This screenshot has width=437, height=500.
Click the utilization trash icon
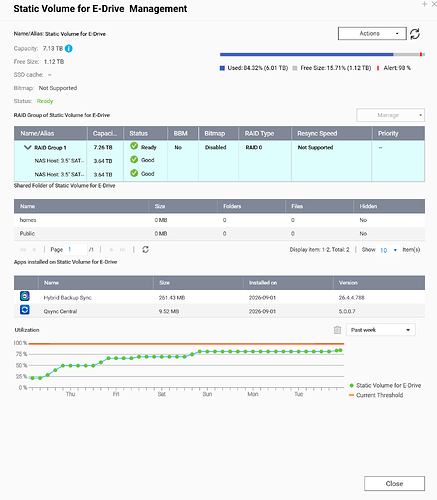(x=337, y=330)
